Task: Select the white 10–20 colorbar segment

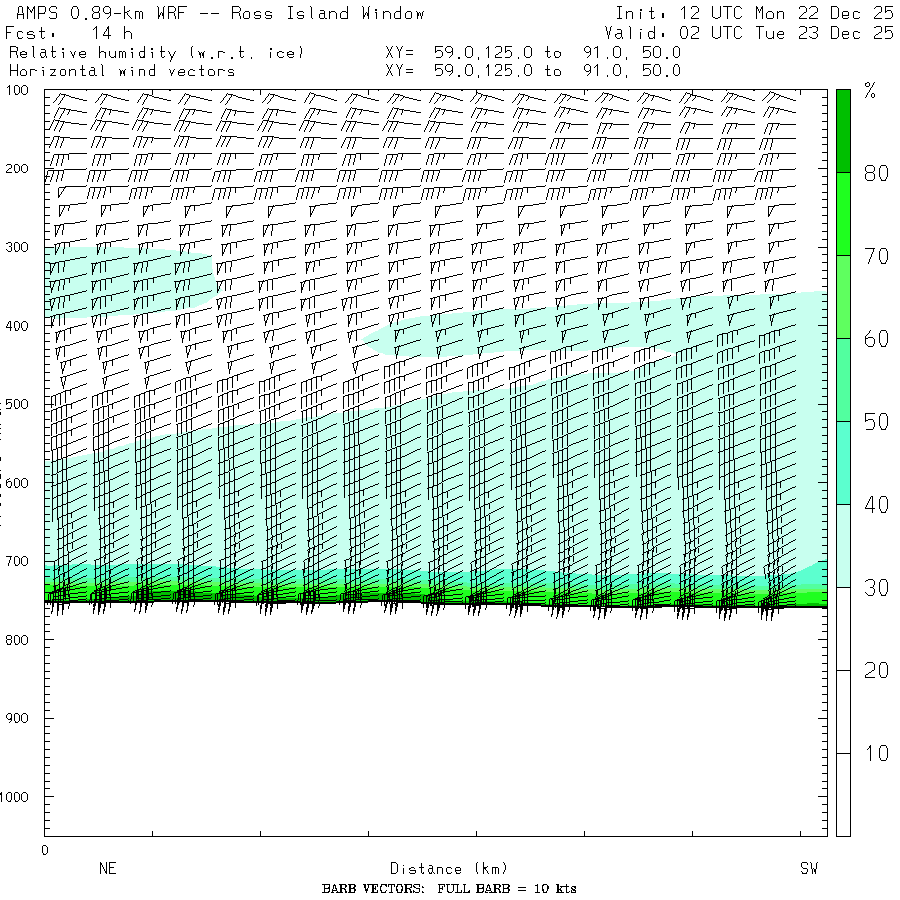Action: (843, 712)
